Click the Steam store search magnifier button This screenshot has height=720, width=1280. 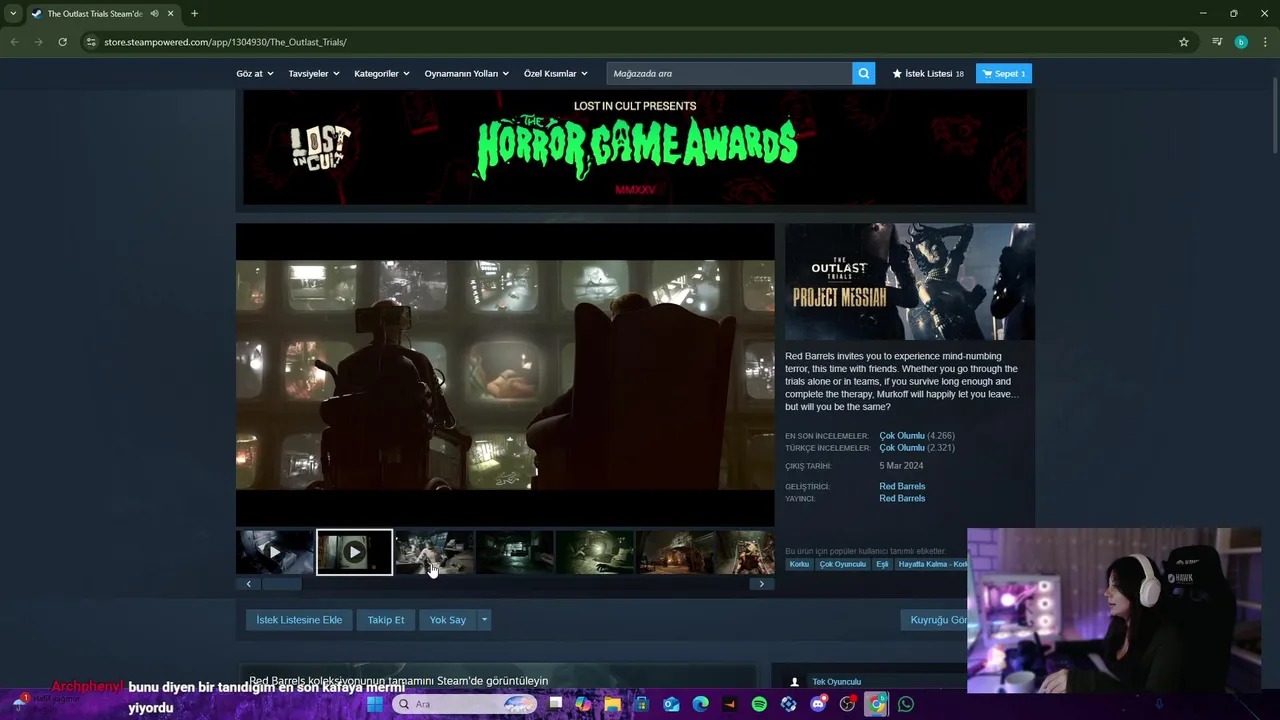pyautogui.click(x=863, y=73)
